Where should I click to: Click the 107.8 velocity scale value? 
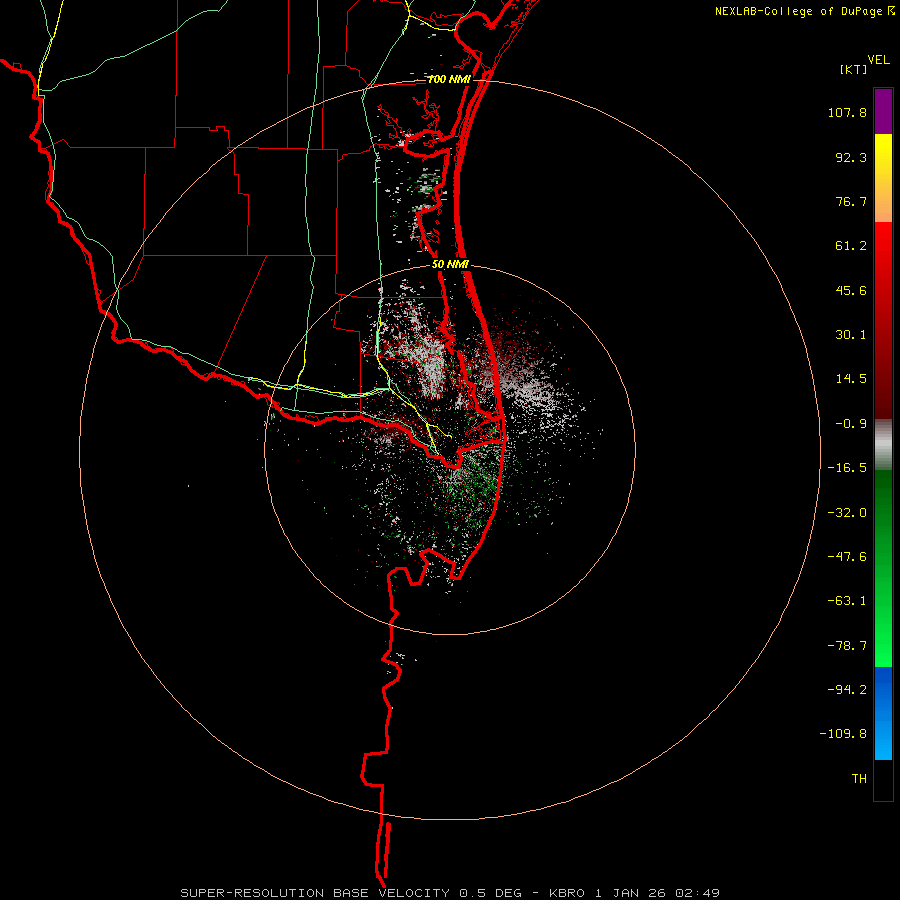[847, 112]
